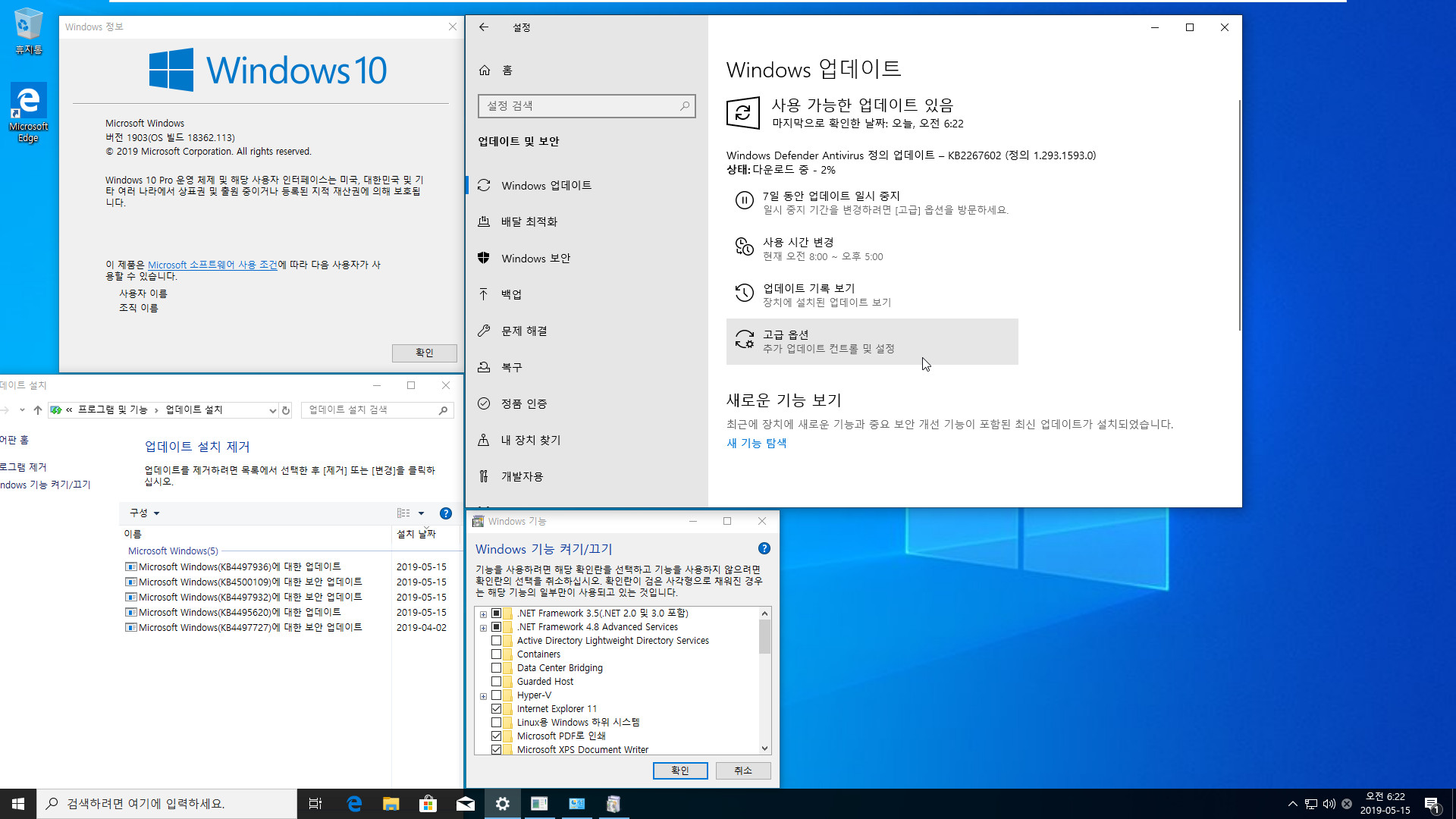Click the 설정 검색 input field
1456x819 pixels.
pyautogui.click(x=586, y=106)
